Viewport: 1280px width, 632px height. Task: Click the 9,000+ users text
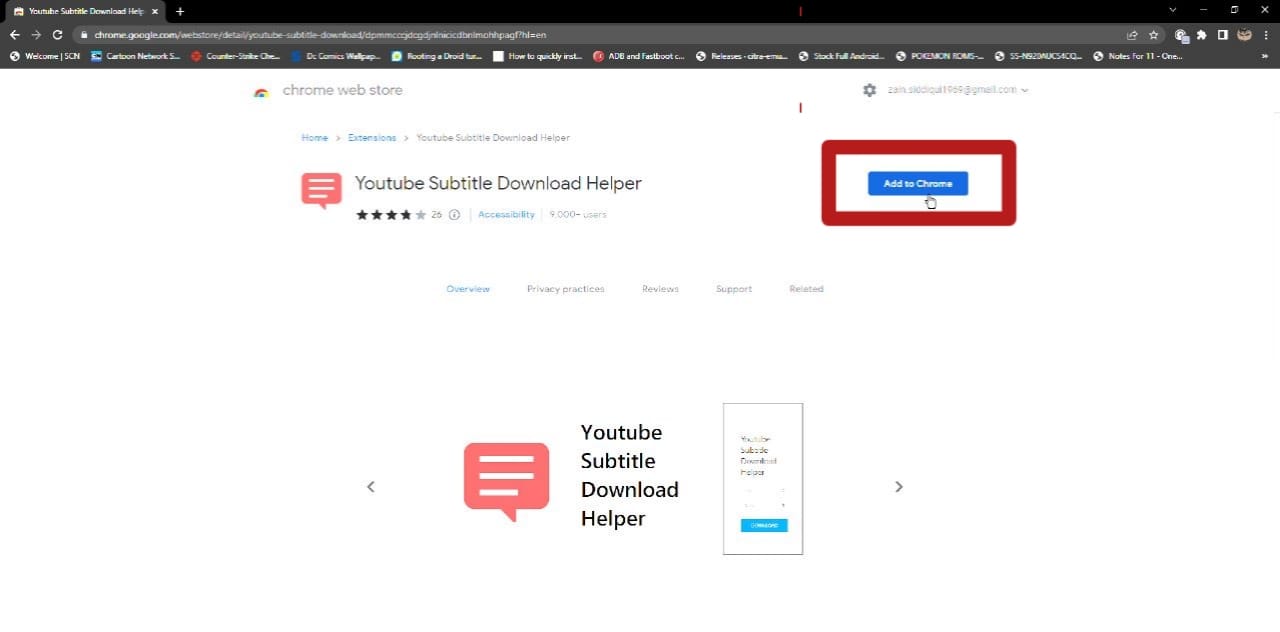(x=578, y=214)
